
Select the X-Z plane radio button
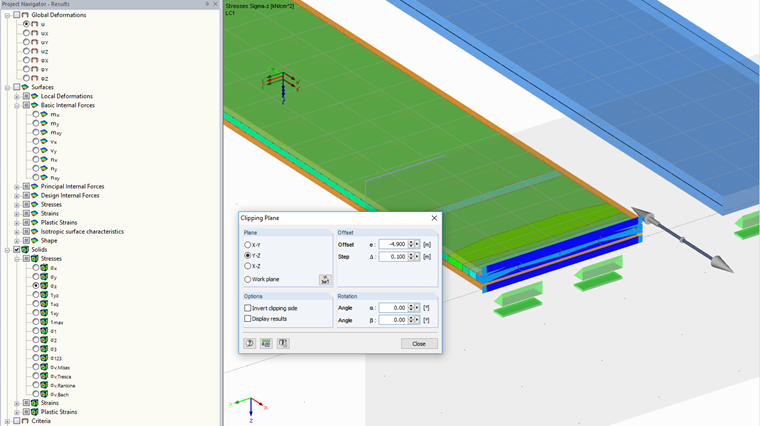[248, 266]
